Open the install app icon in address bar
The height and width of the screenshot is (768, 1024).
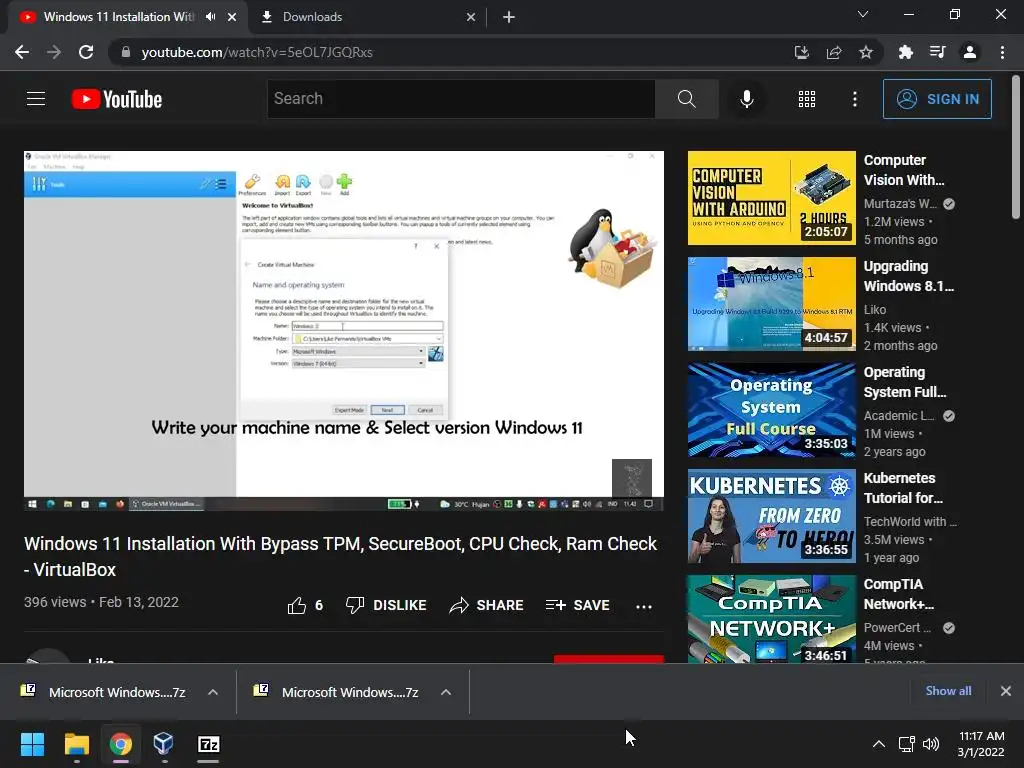tap(801, 52)
